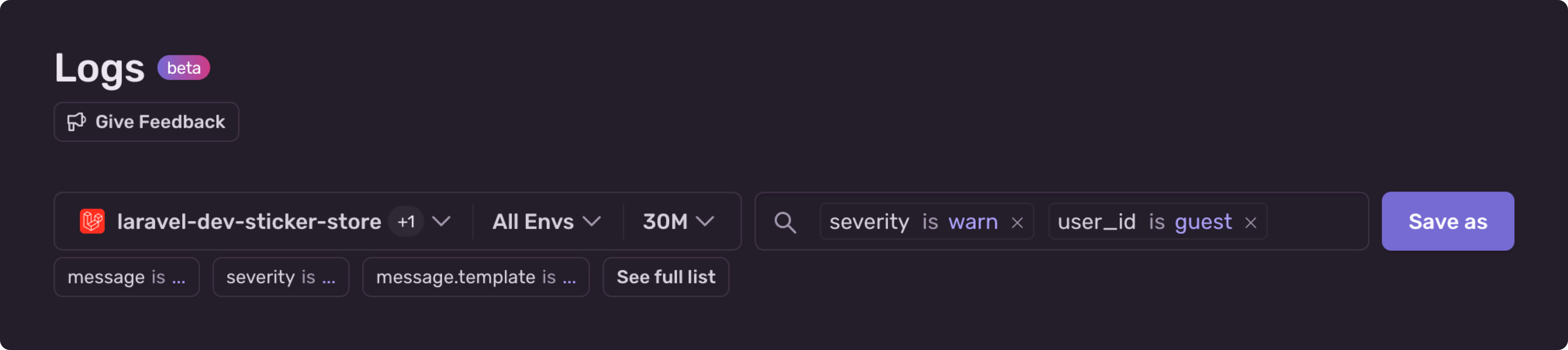Screen dimensions: 1568x350
Task: Add the message.template is filter suggestion
Action: tap(476, 277)
